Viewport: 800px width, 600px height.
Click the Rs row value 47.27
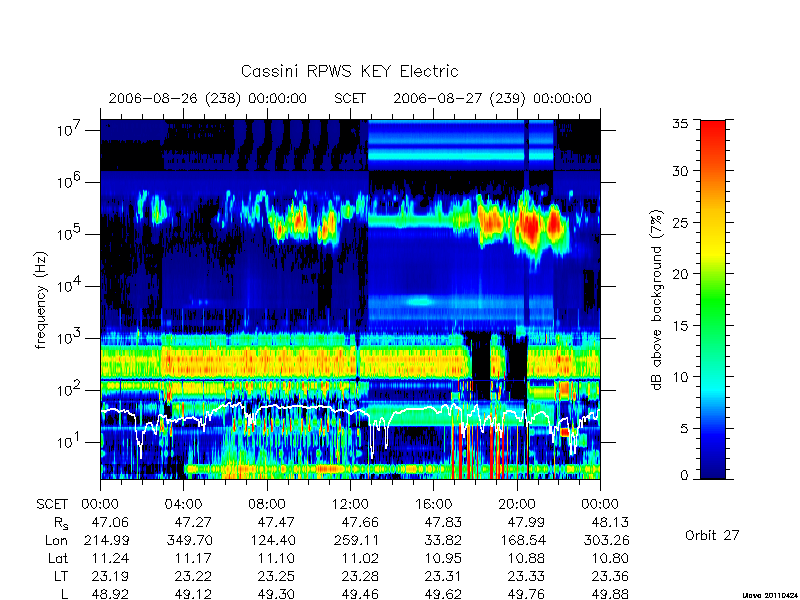point(193,522)
